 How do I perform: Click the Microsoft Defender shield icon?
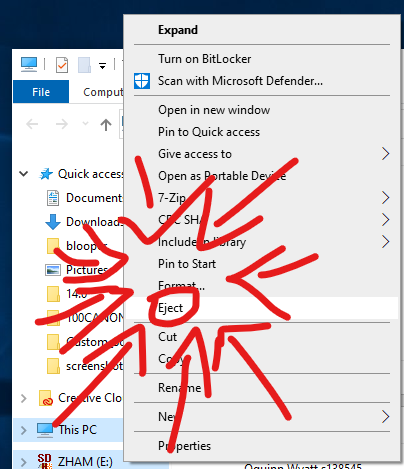click(x=142, y=81)
